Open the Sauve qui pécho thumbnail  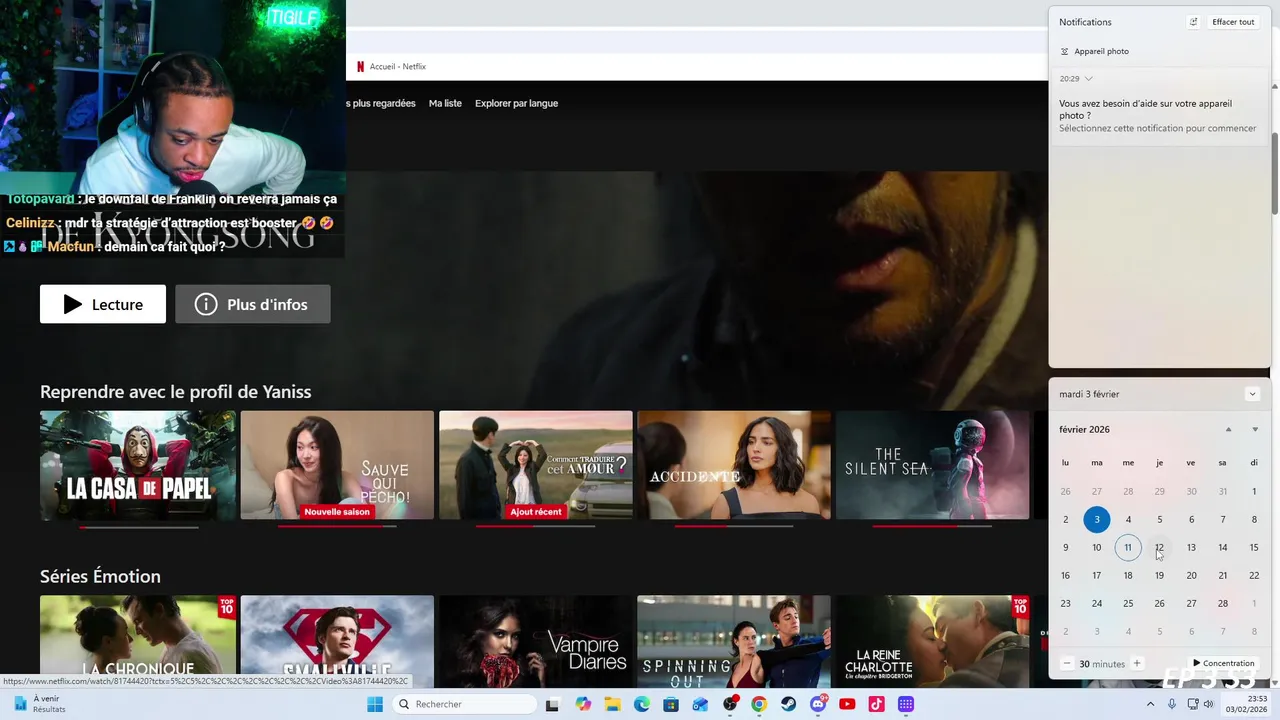pos(337,465)
